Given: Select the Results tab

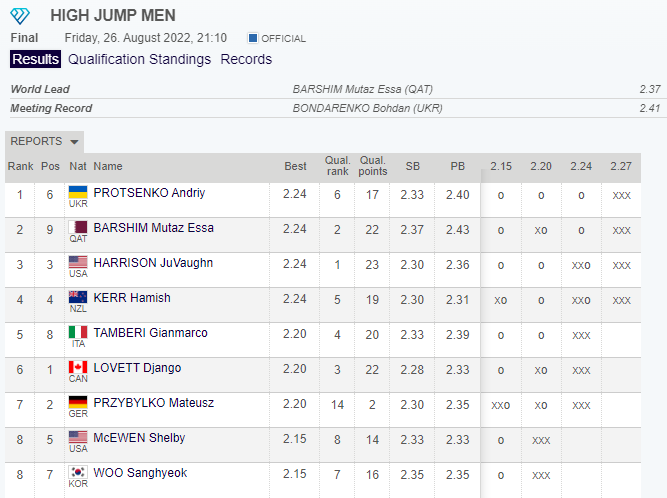Looking at the screenshot, I should point(35,59).
